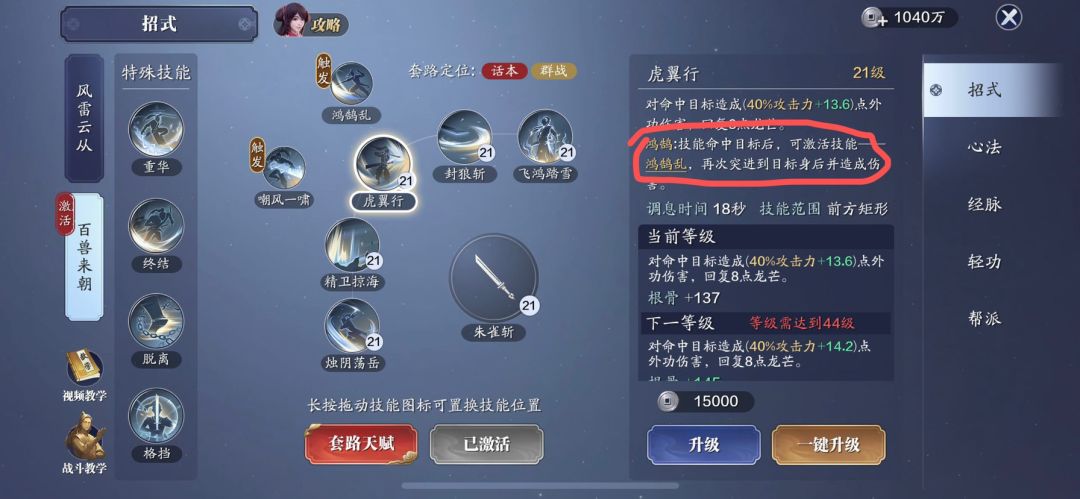Select the 格挡 special skill icon

(156, 415)
